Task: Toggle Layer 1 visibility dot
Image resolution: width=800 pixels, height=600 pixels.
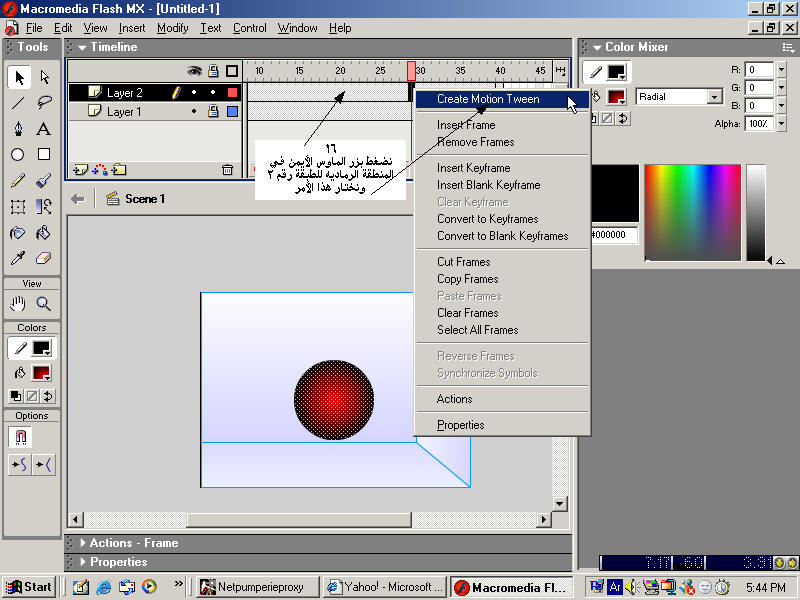Action: coord(194,111)
